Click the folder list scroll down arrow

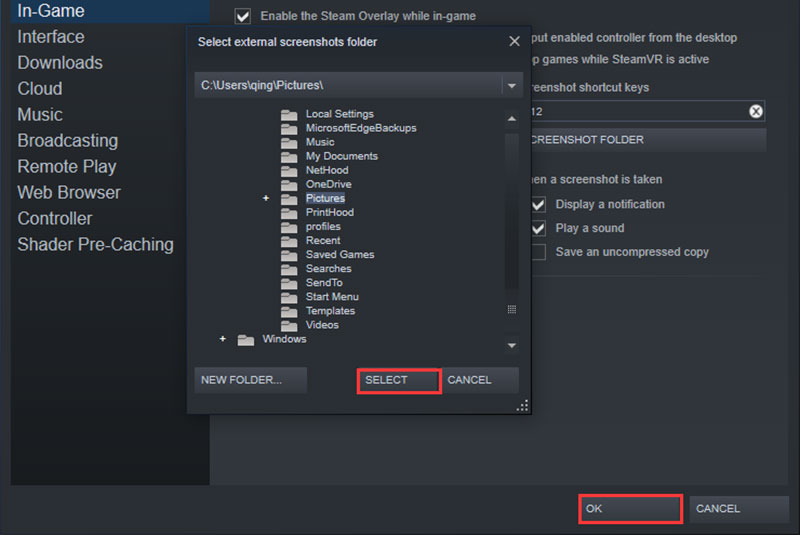512,345
